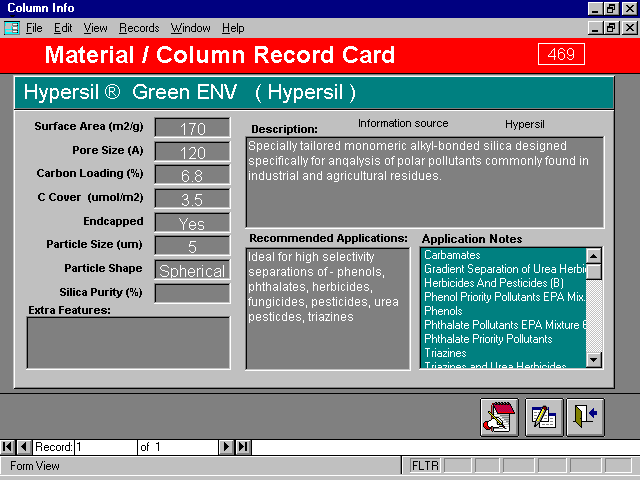Click the Hypersil Green ENV title banner

click(x=314, y=93)
